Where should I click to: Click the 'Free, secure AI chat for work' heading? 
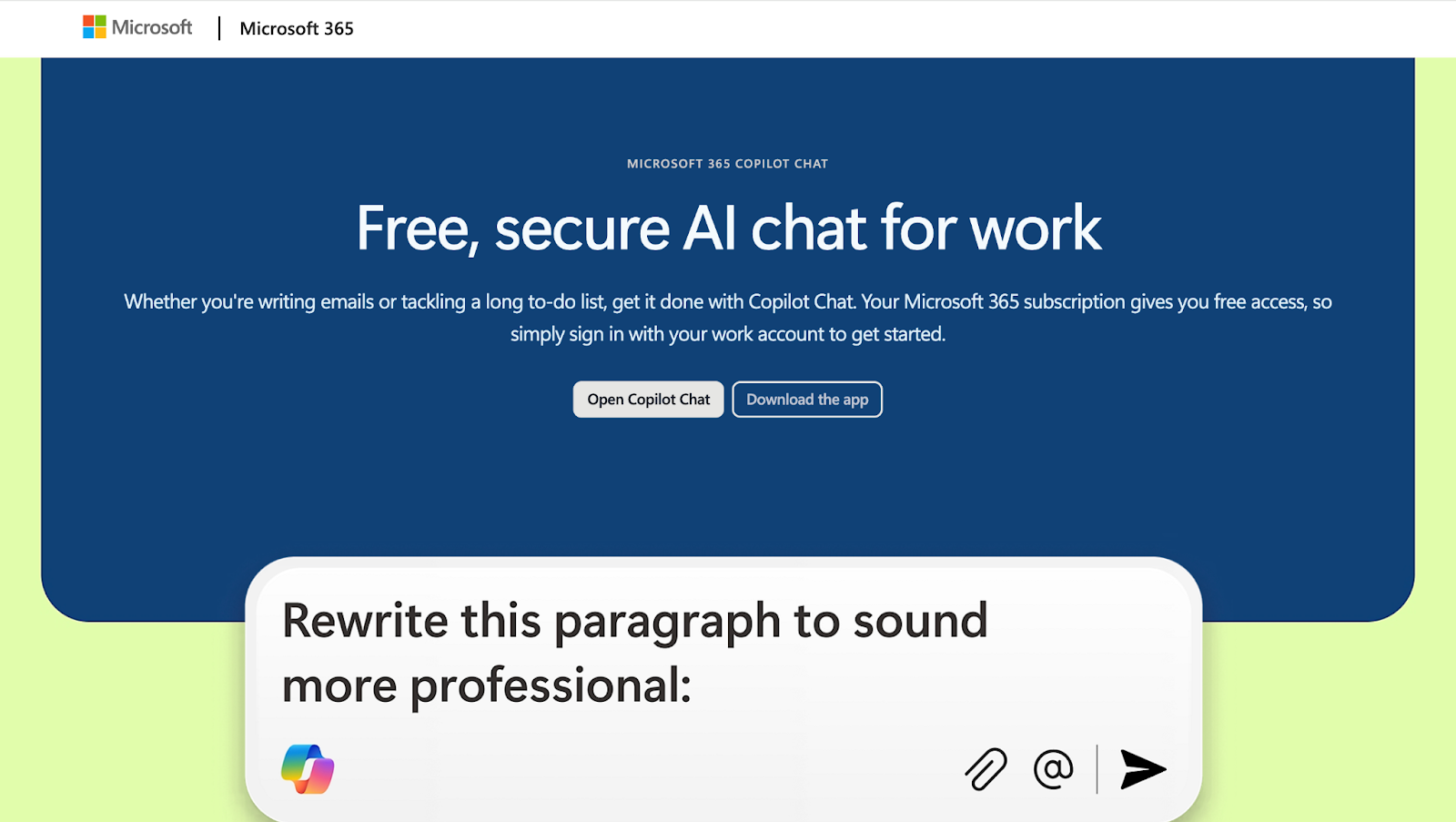point(728,228)
